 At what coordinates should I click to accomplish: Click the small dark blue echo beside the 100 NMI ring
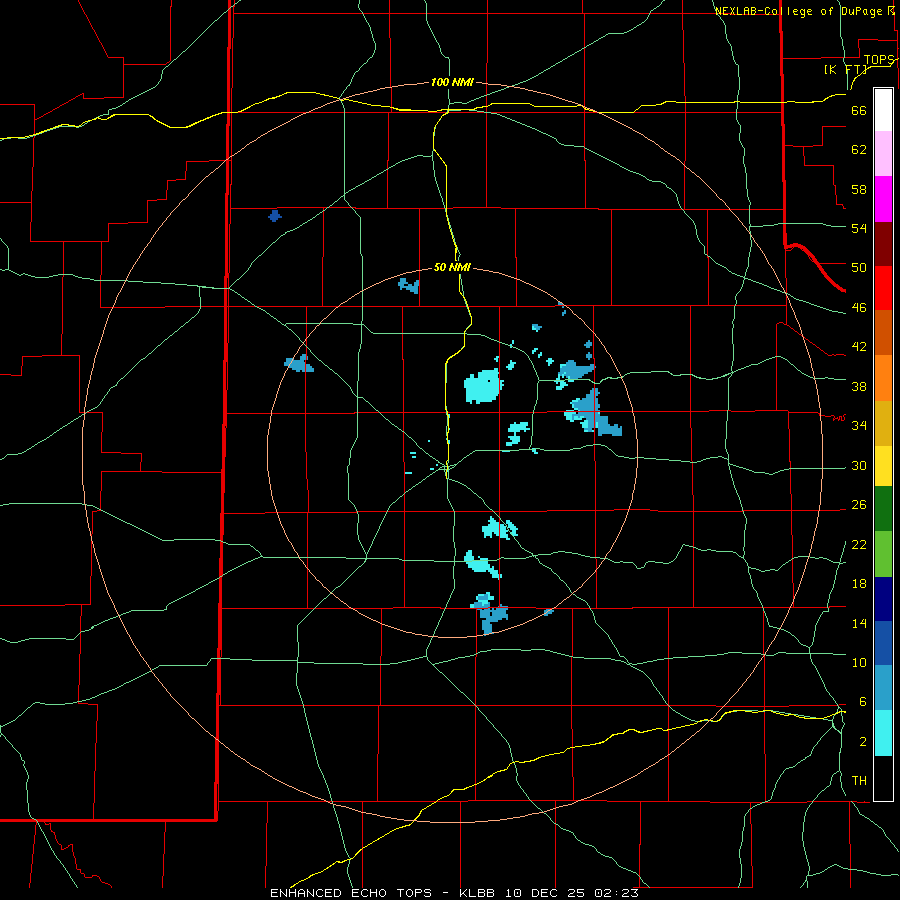pyautogui.click(x=275, y=216)
